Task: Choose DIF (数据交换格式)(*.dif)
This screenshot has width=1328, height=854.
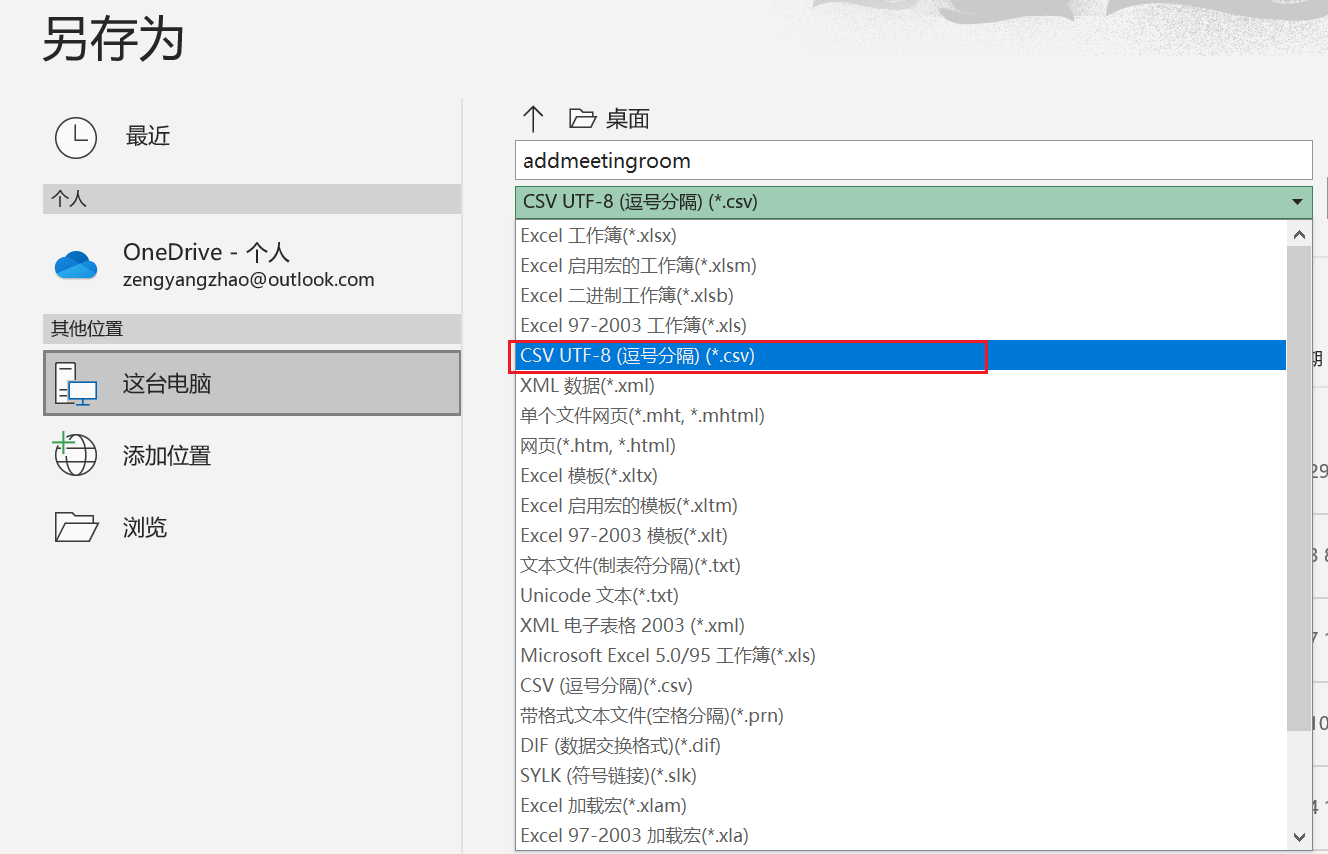Action: pyautogui.click(x=901, y=746)
